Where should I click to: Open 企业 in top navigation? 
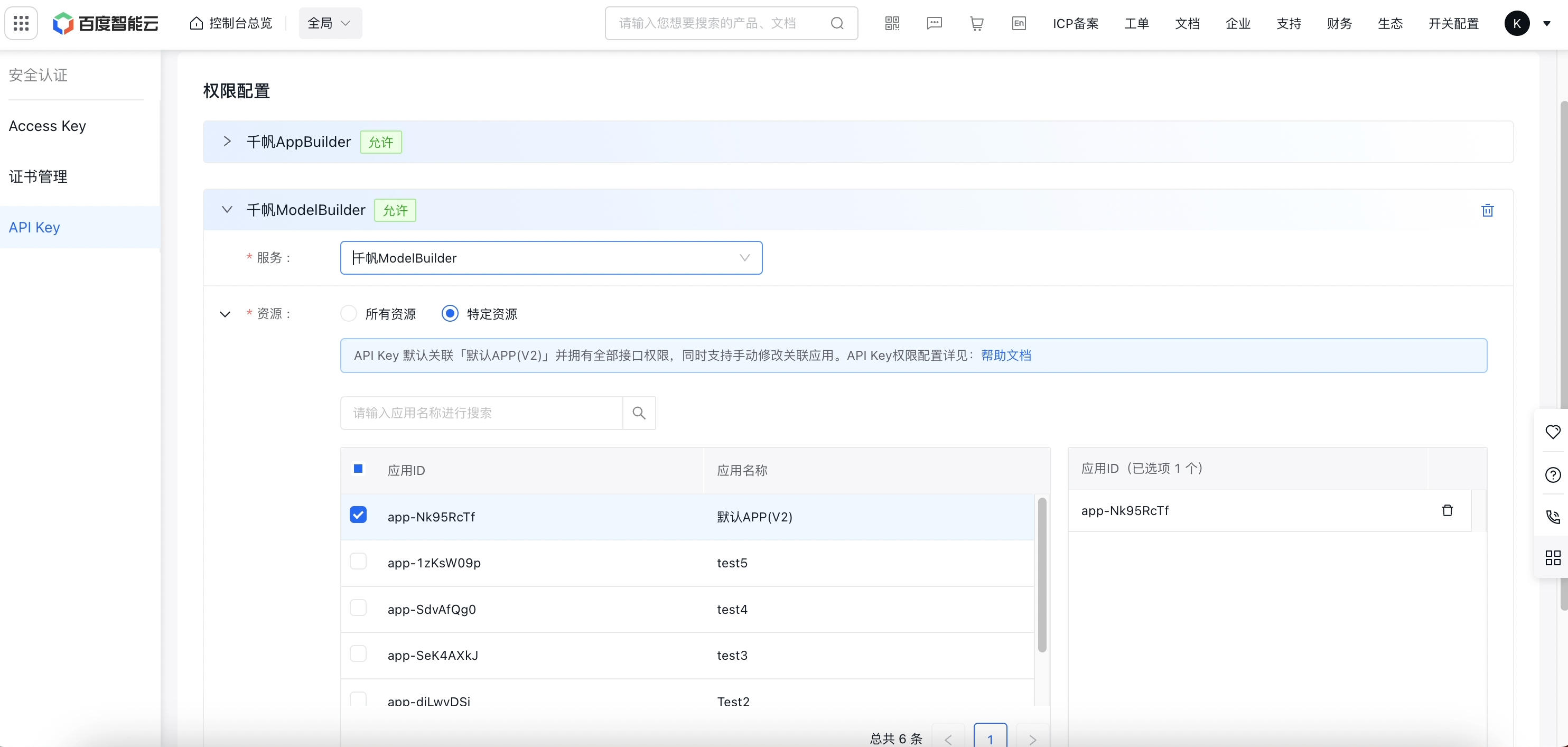(1237, 23)
